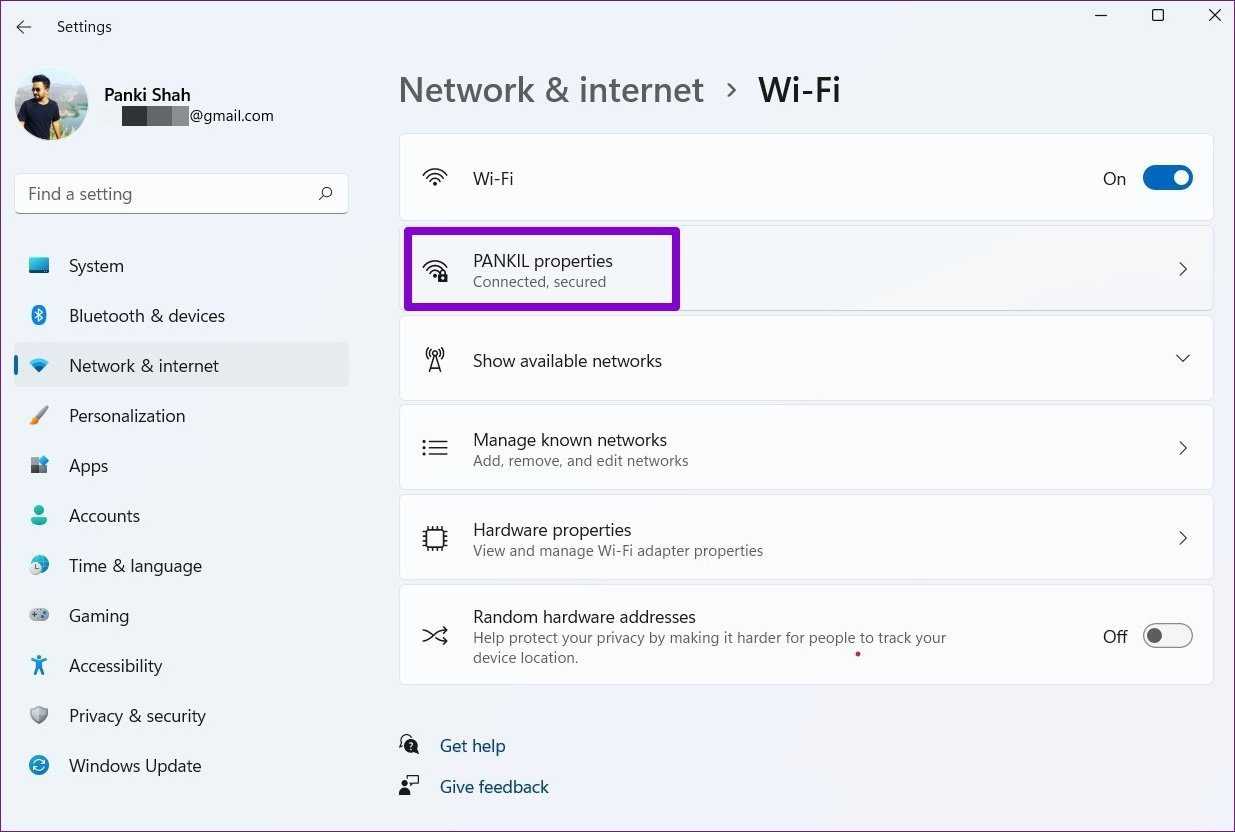Click the Find a setting search box
Screen dimensions: 1235x832
[x=165, y=194]
